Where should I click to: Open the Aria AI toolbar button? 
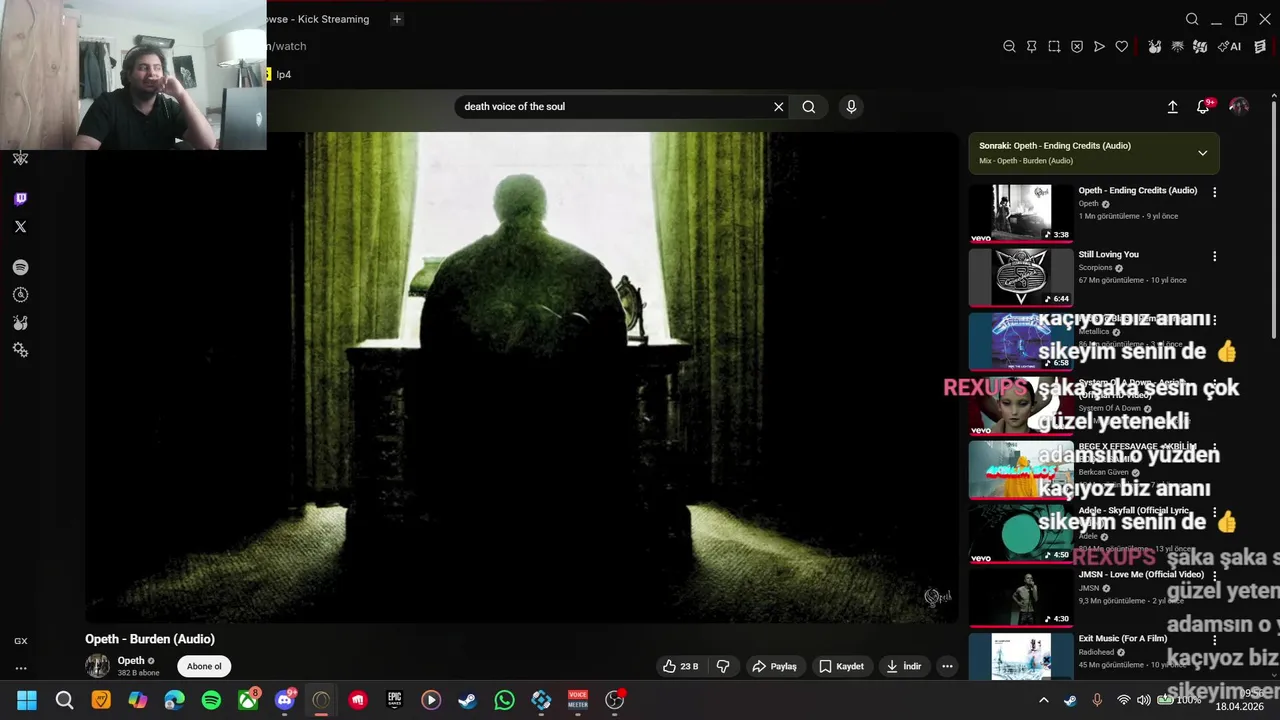point(1231,46)
